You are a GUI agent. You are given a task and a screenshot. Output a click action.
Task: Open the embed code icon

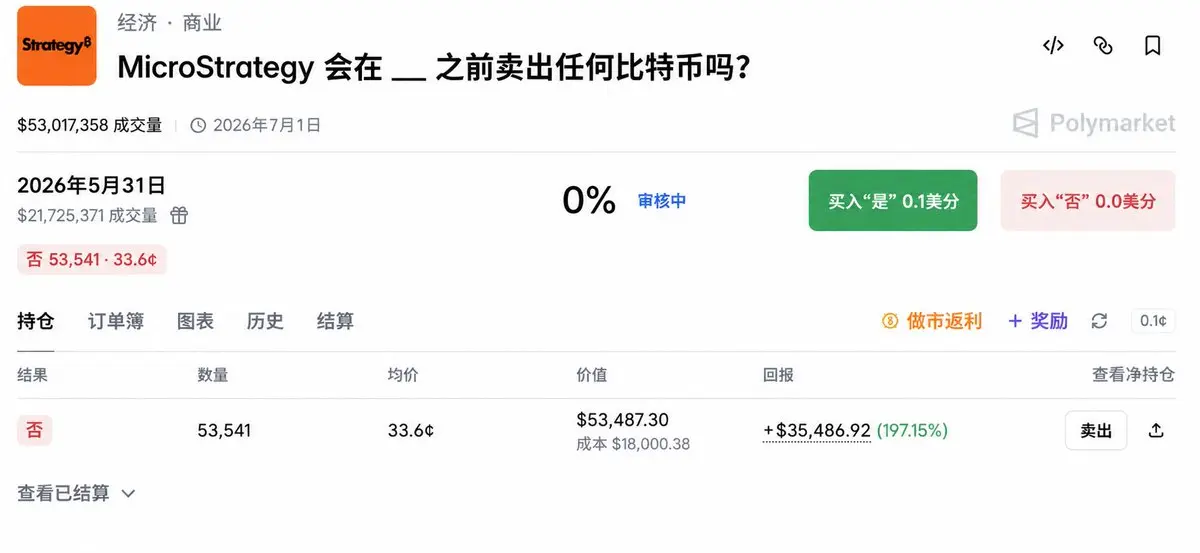pyautogui.click(x=1053, y=45)
